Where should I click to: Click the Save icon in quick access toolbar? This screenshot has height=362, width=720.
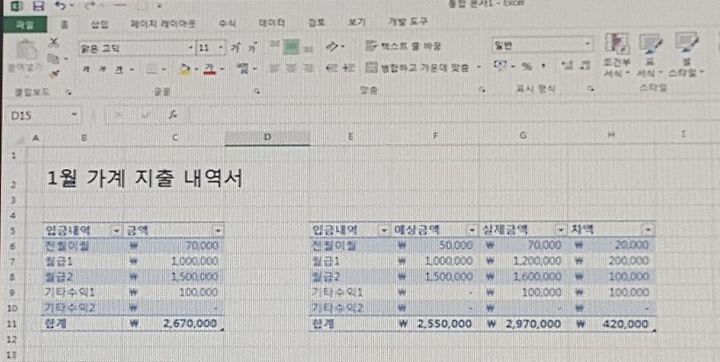coord(38,6)
